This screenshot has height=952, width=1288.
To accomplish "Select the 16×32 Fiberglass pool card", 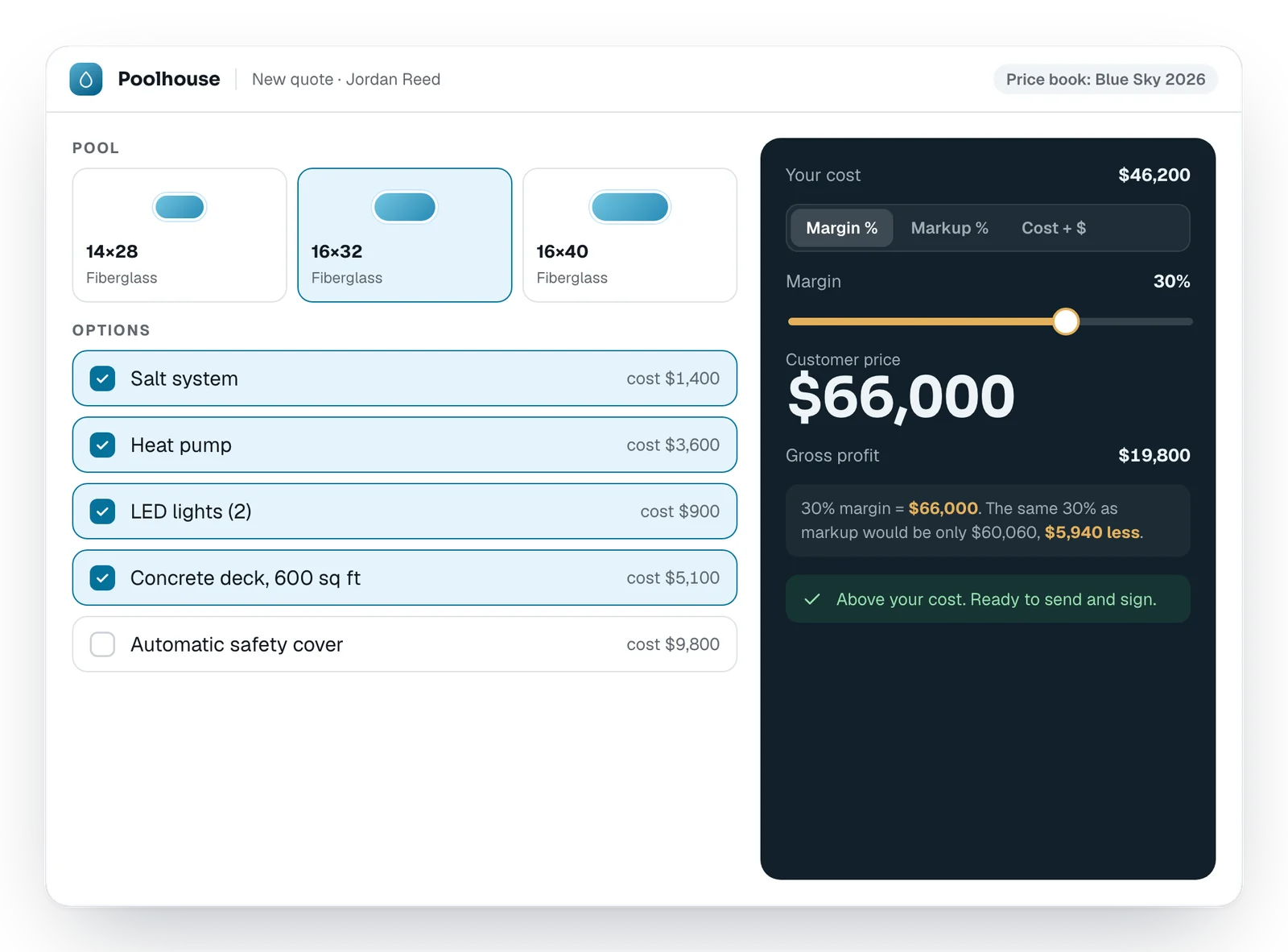I will click(405, 235).
